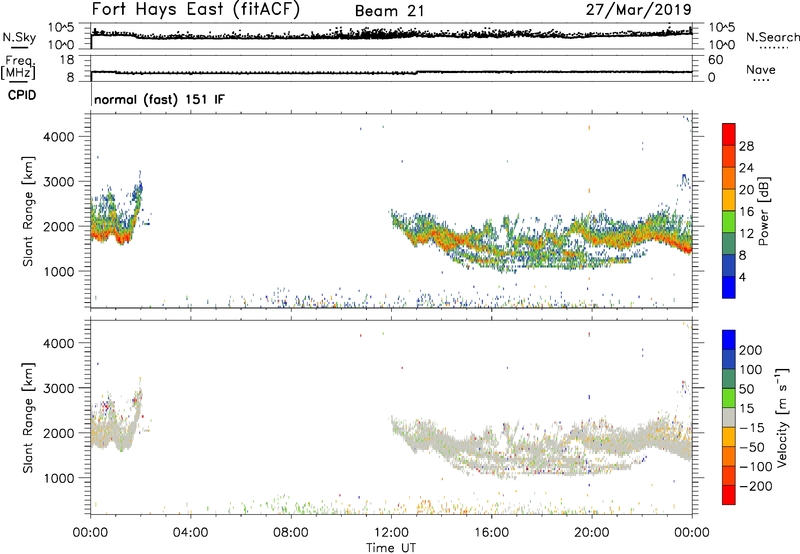800x554 pixels.
Task: Click the red bottom of the velocity colorbar
Action: [x=729, y=495]
